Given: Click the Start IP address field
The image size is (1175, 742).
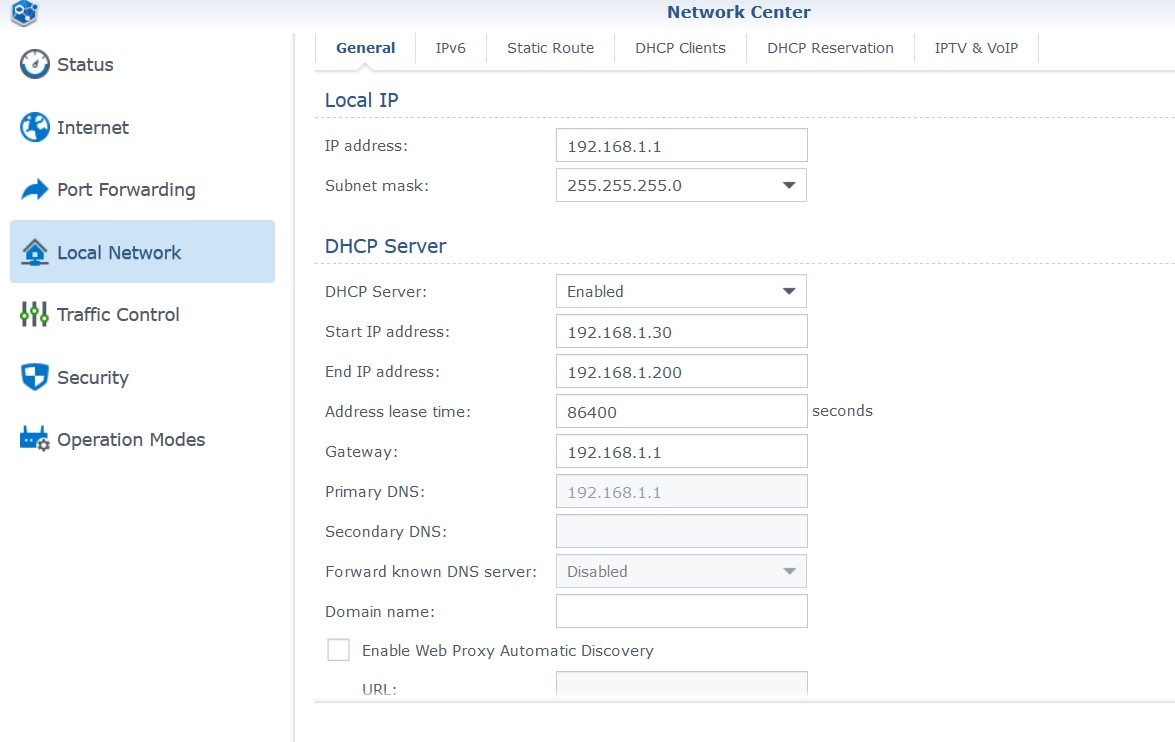Looking at the screenshot, I should pos(681,331).
